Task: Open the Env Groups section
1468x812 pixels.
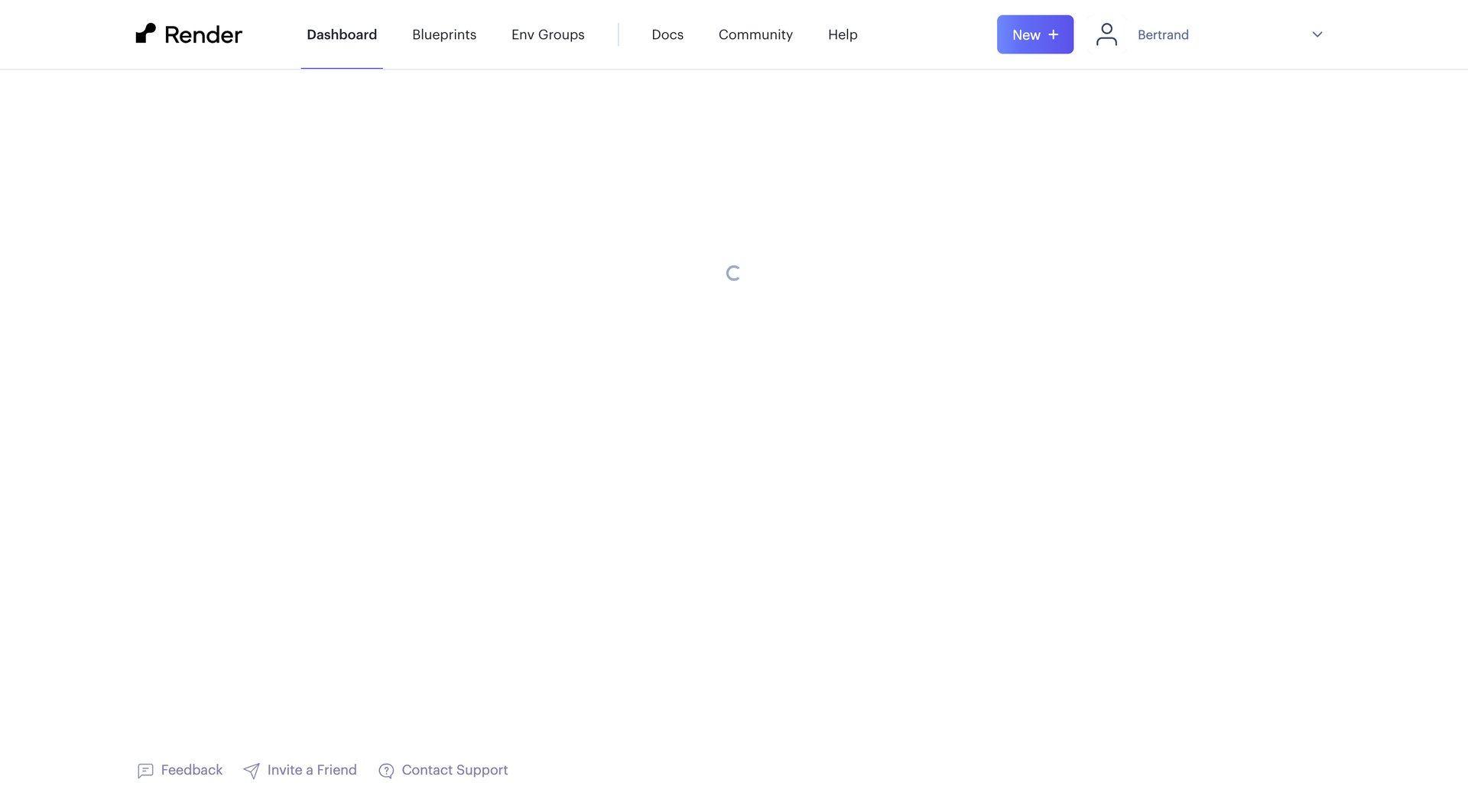Action: [547, 34]
